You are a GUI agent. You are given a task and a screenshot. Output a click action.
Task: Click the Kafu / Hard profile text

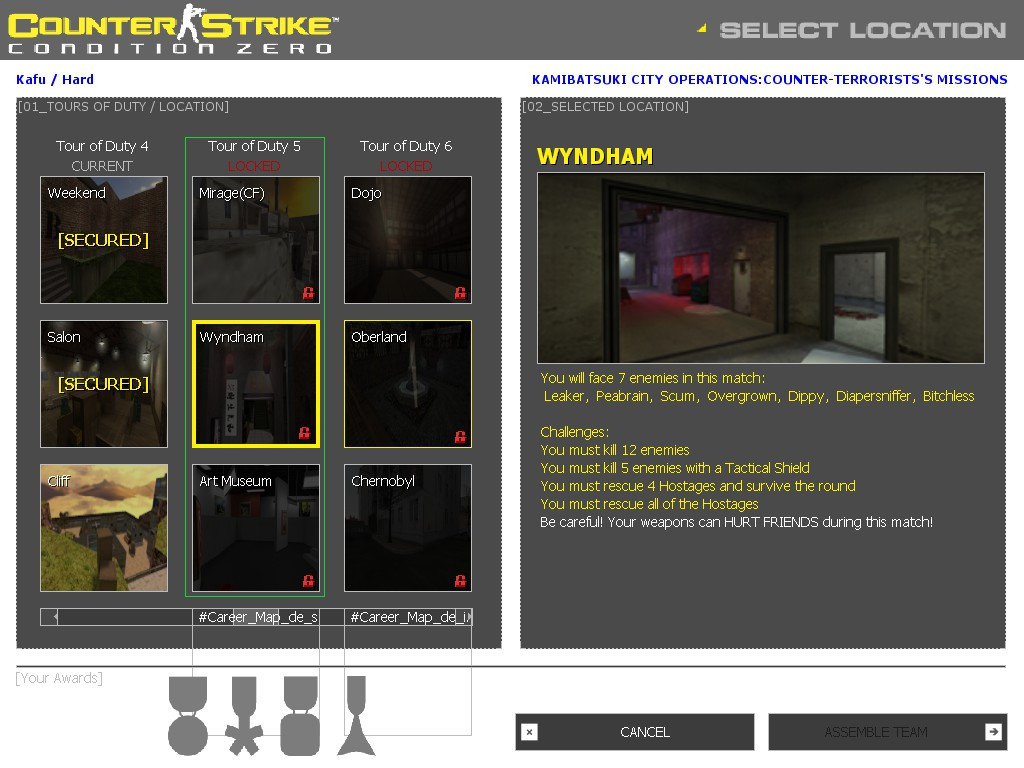point(55,80)
